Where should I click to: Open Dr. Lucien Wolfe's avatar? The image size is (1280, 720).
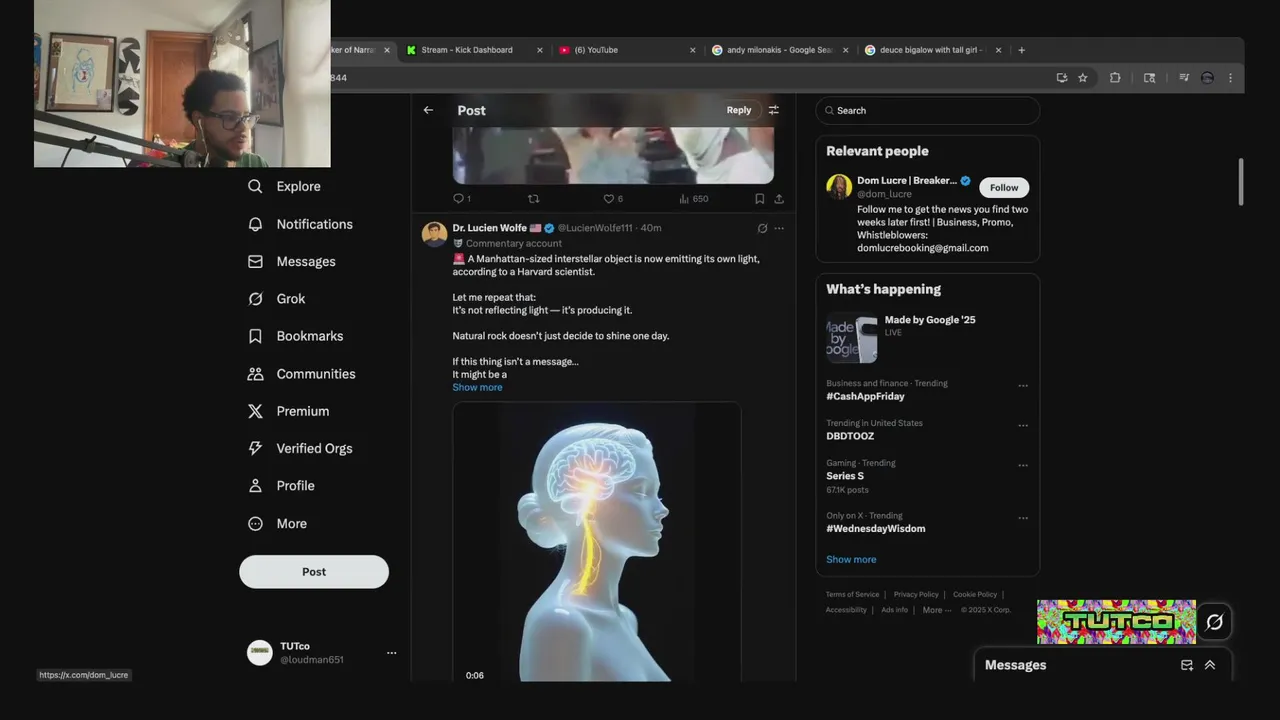pos(435,234)
